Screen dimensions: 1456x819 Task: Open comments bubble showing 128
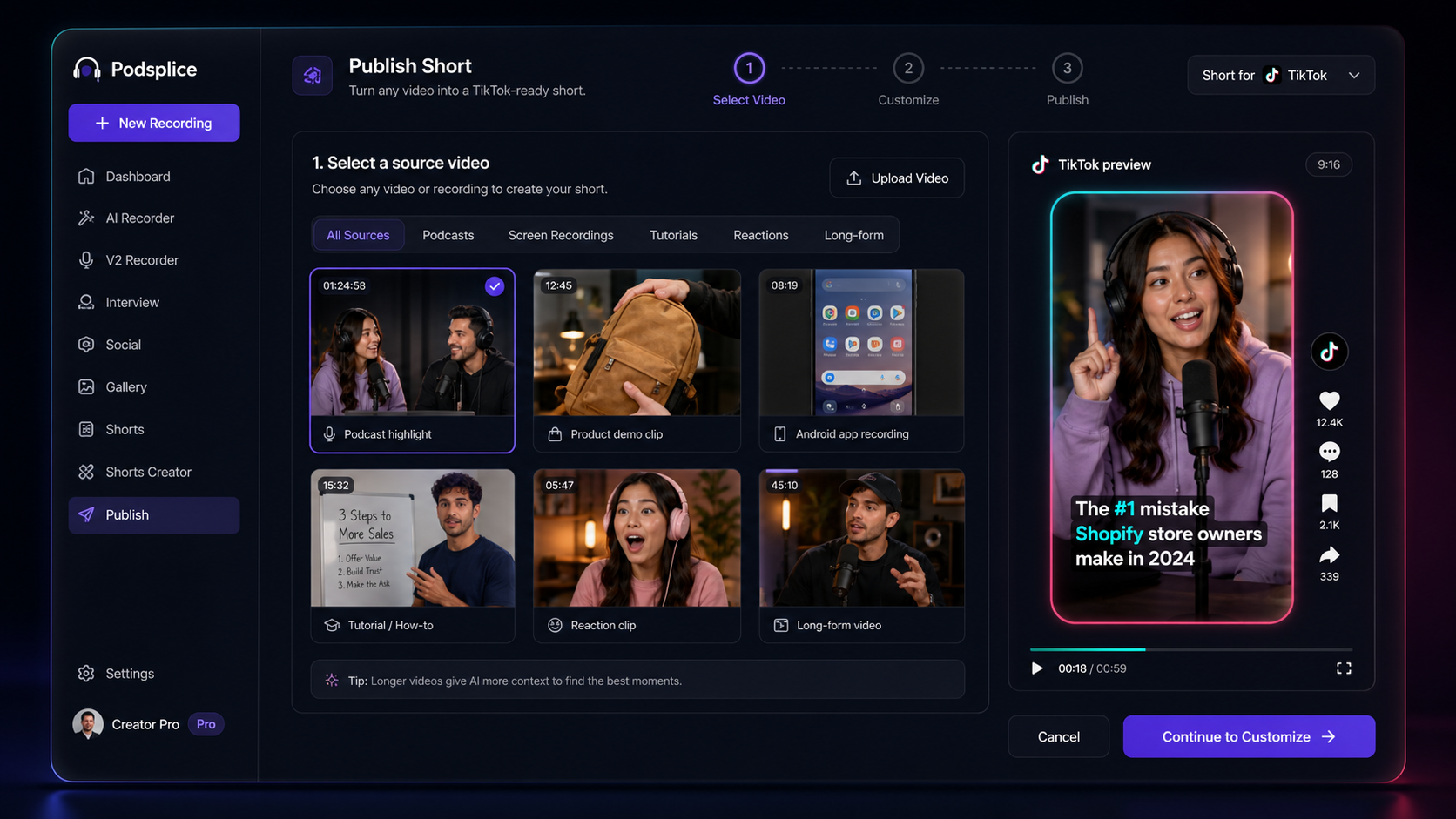(x=1329, y=452)
